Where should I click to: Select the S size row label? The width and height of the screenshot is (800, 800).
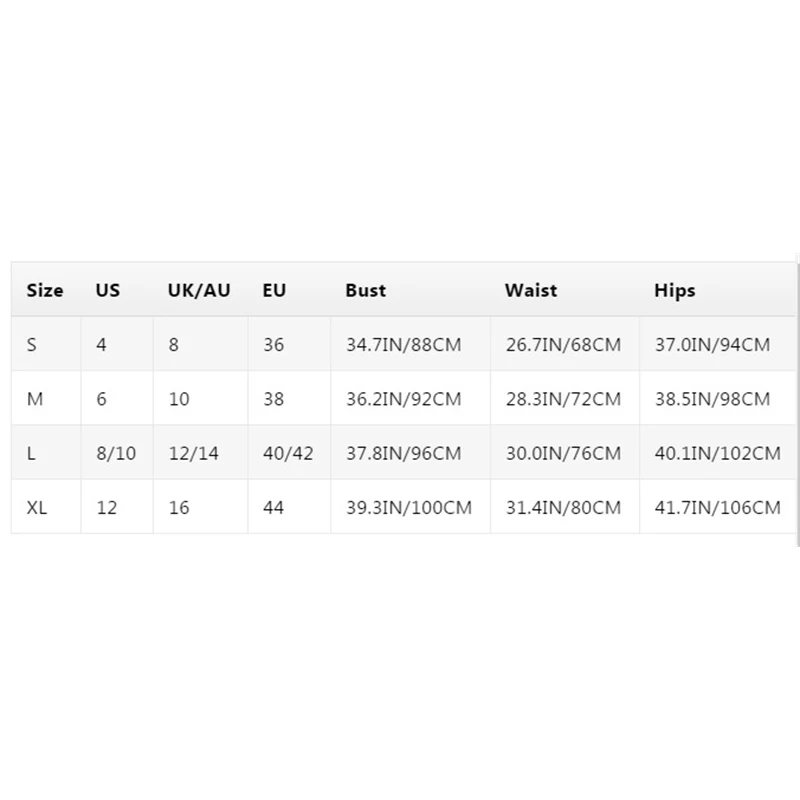[x=32, y=345]
